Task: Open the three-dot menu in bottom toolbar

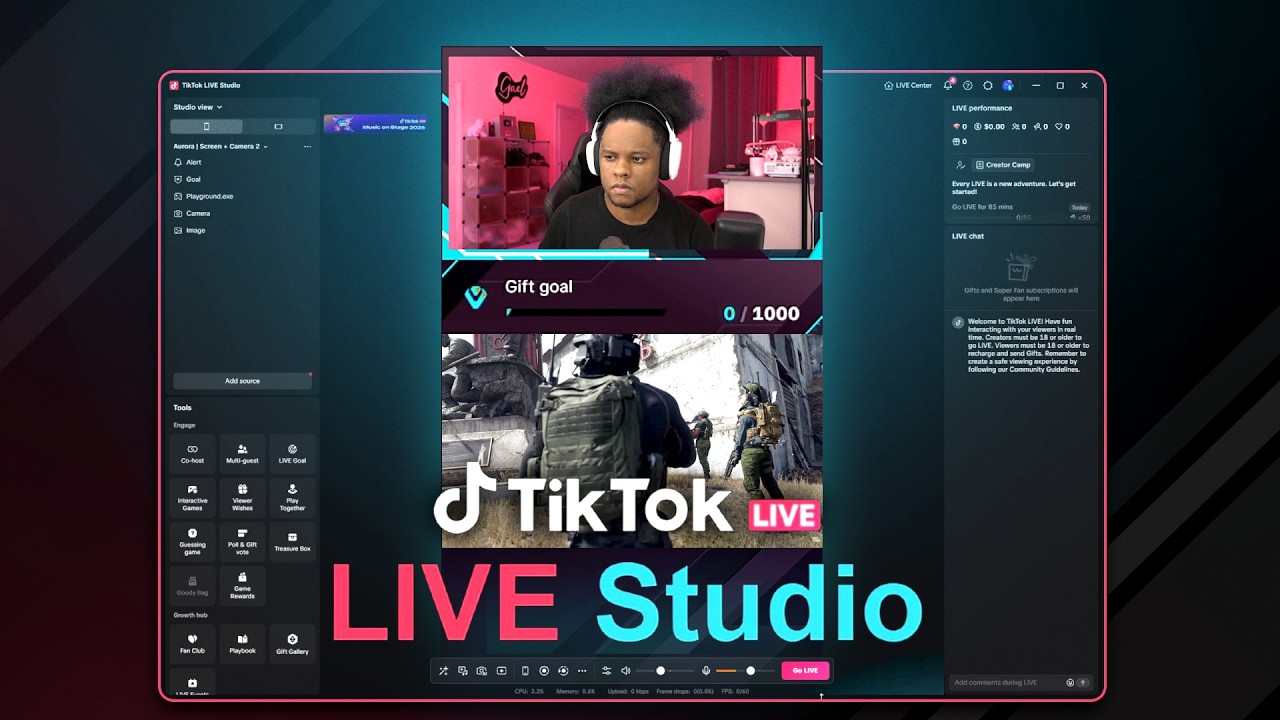Action: tap(582, 671)
